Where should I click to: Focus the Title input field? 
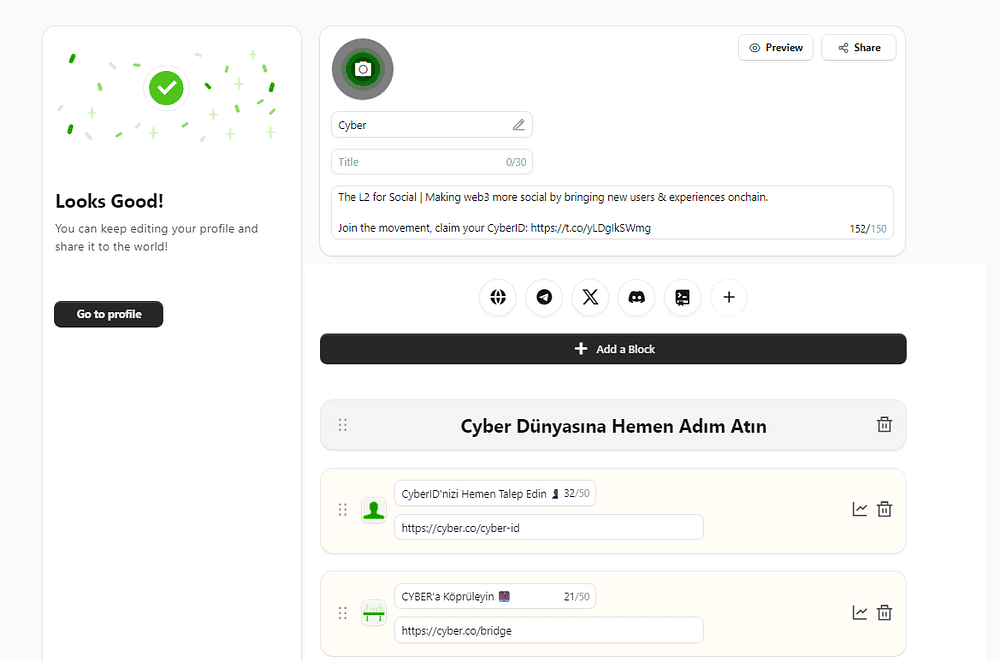[432, 162]
